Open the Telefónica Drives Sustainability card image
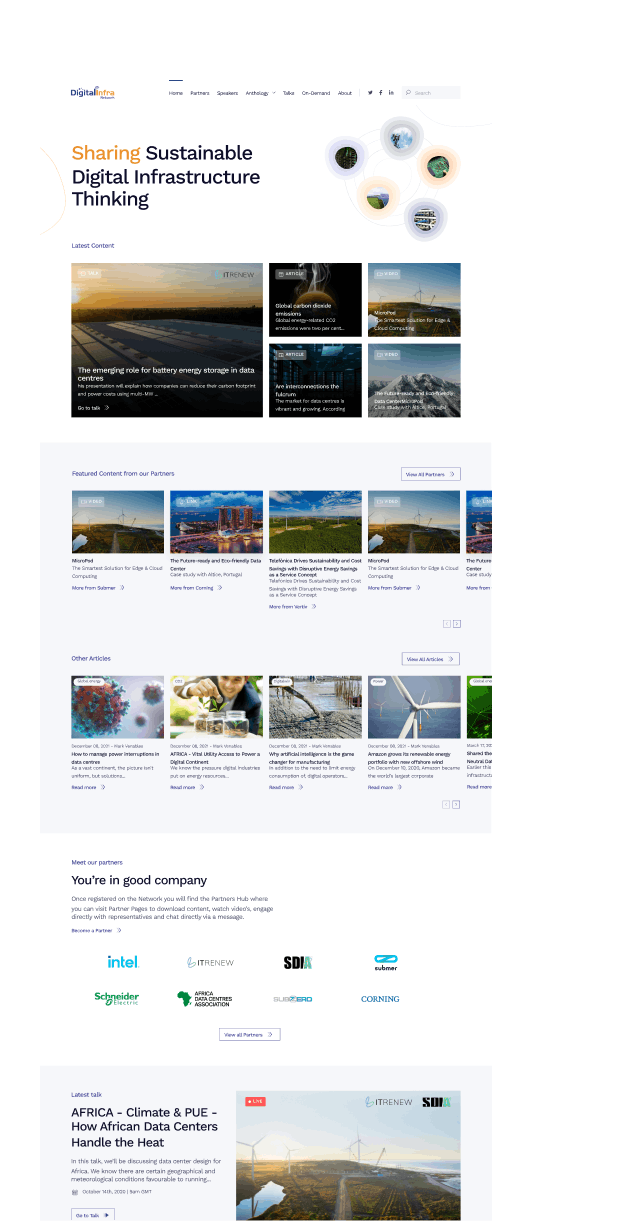The height and width of the screenshot is (1221, 624). [x=315, y=522]
